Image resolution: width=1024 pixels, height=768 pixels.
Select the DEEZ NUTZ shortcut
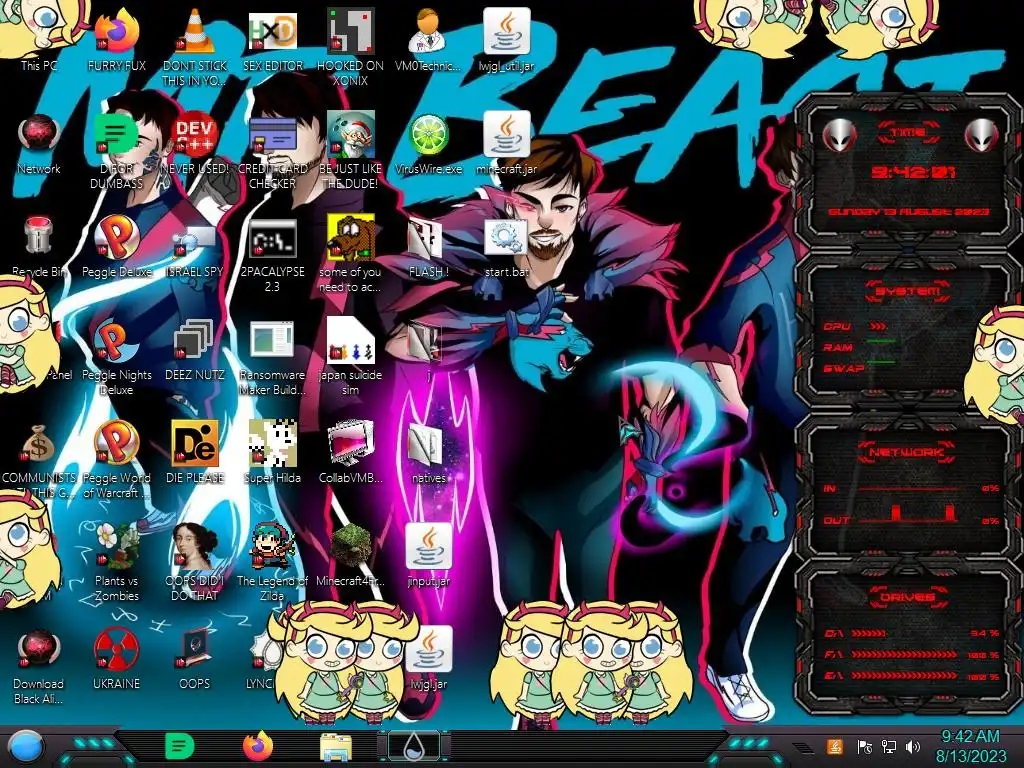pos(195,349)
